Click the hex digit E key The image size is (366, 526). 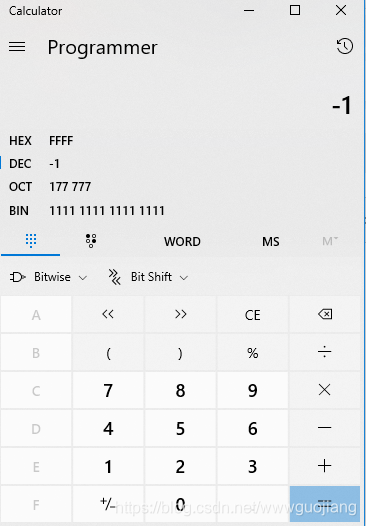(x=36, y=466)
